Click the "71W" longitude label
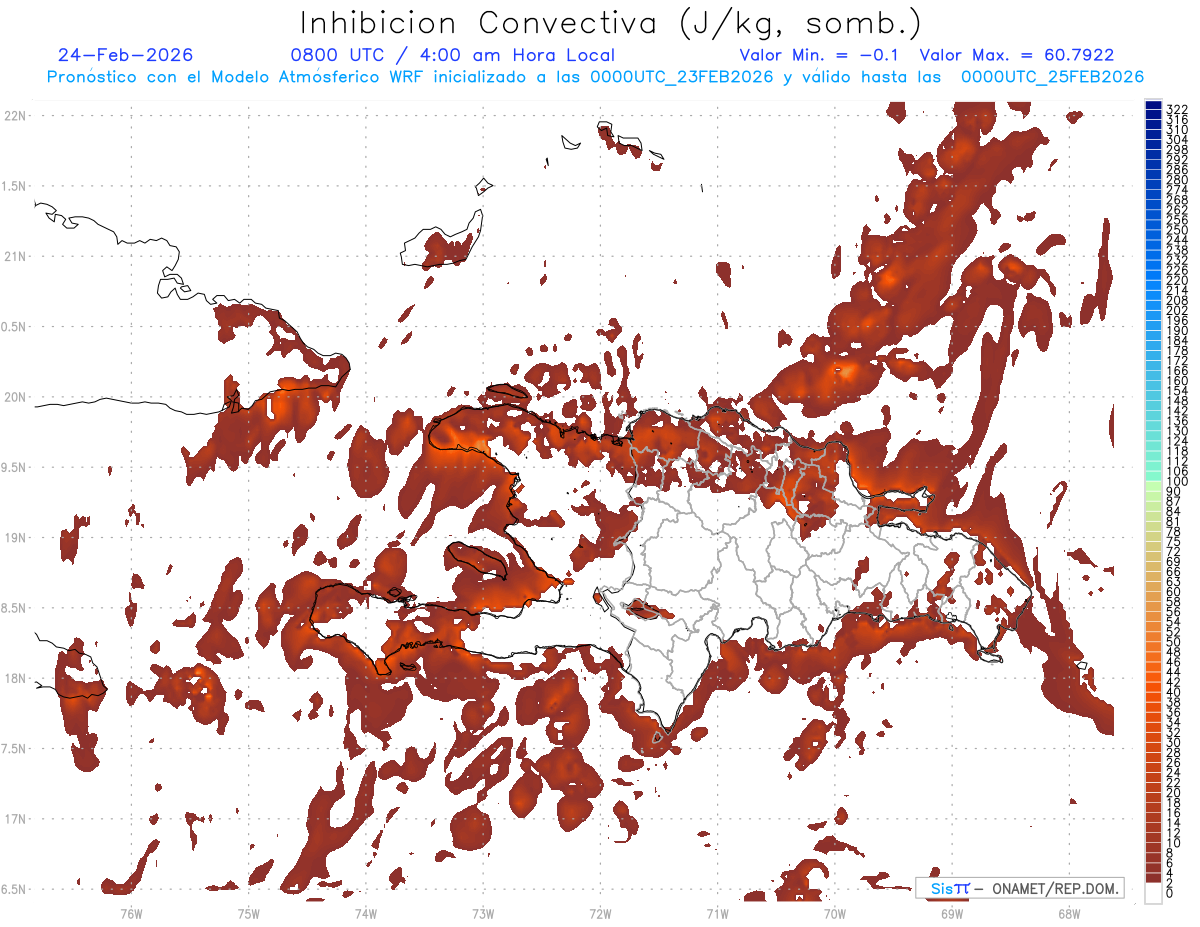This screenshot has height=927, width=1200. click(x=717, y=913)
